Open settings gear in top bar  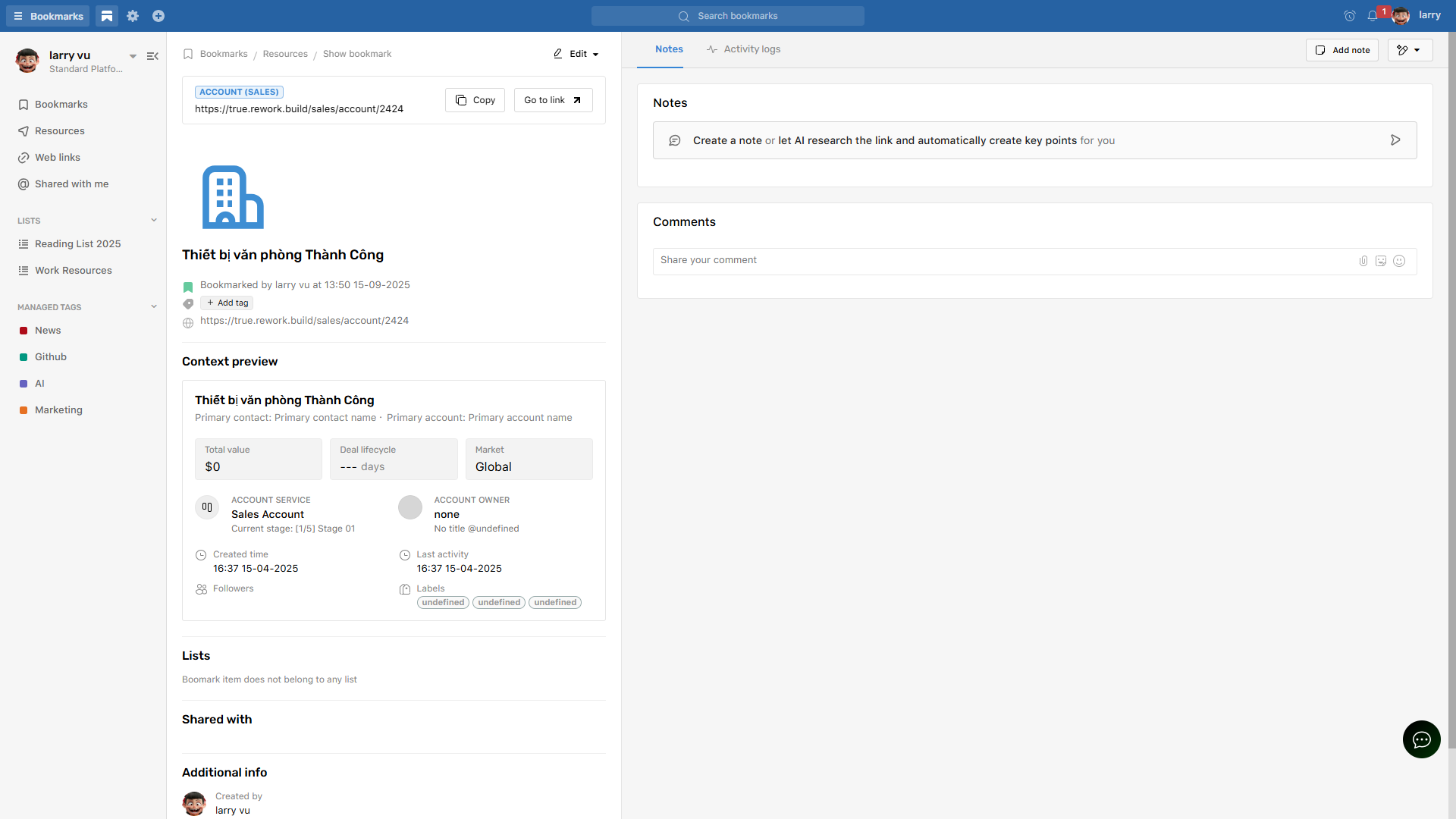[x=133, y=16]
